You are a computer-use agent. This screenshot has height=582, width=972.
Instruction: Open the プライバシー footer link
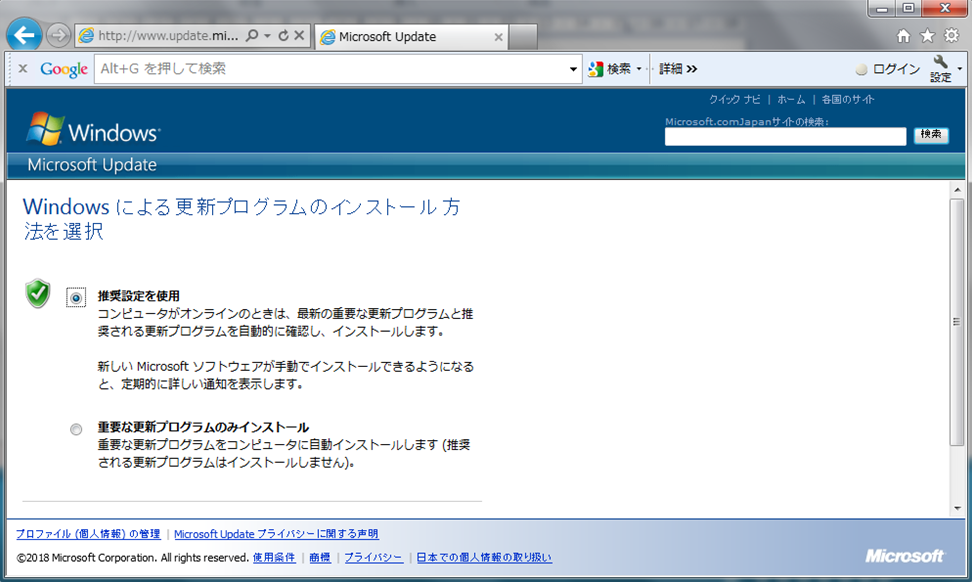[373, 557]
